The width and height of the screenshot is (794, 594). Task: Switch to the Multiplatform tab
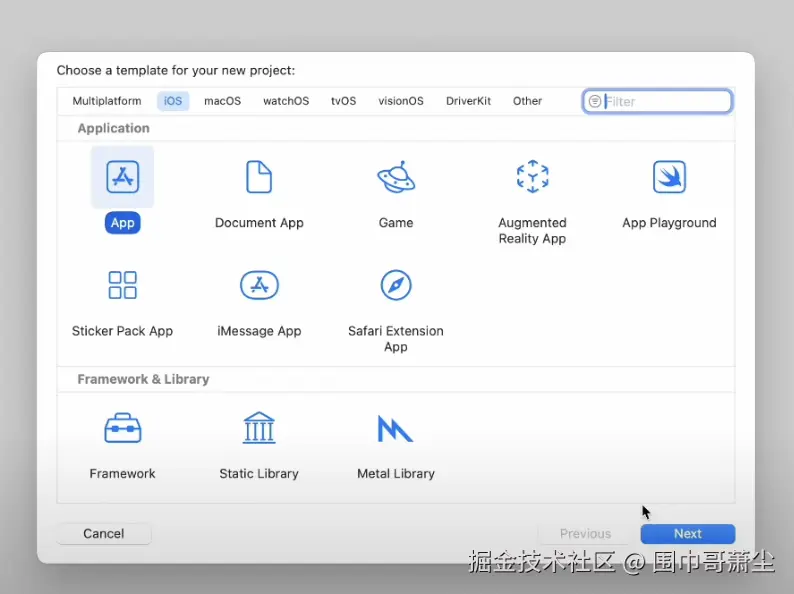tap(107, 101)
